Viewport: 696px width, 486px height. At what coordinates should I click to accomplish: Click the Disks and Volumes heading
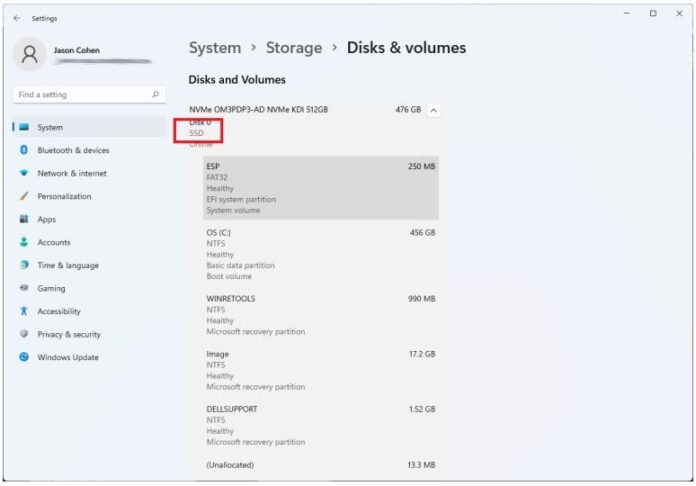pos(237,80)
